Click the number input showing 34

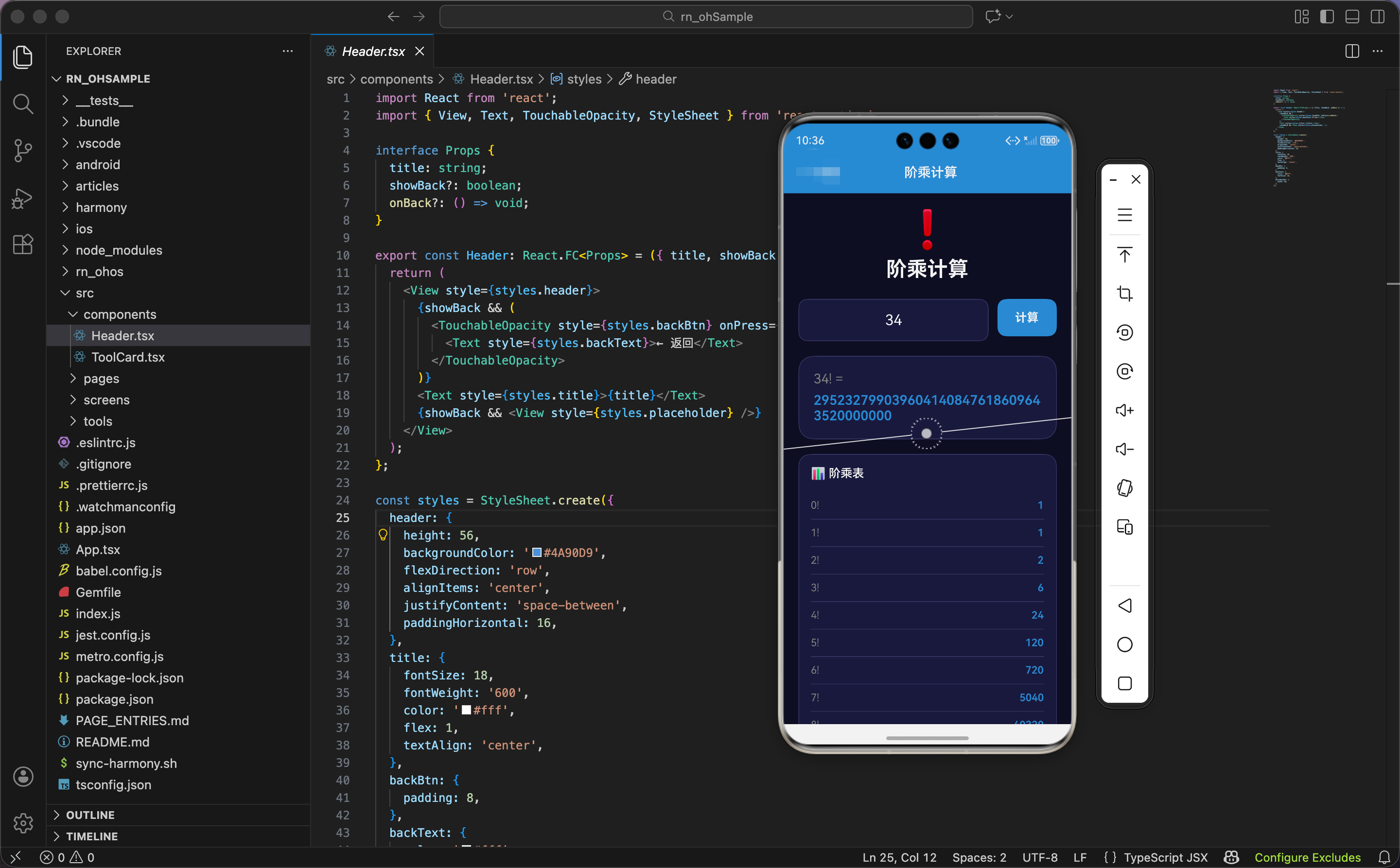(893, 320)
